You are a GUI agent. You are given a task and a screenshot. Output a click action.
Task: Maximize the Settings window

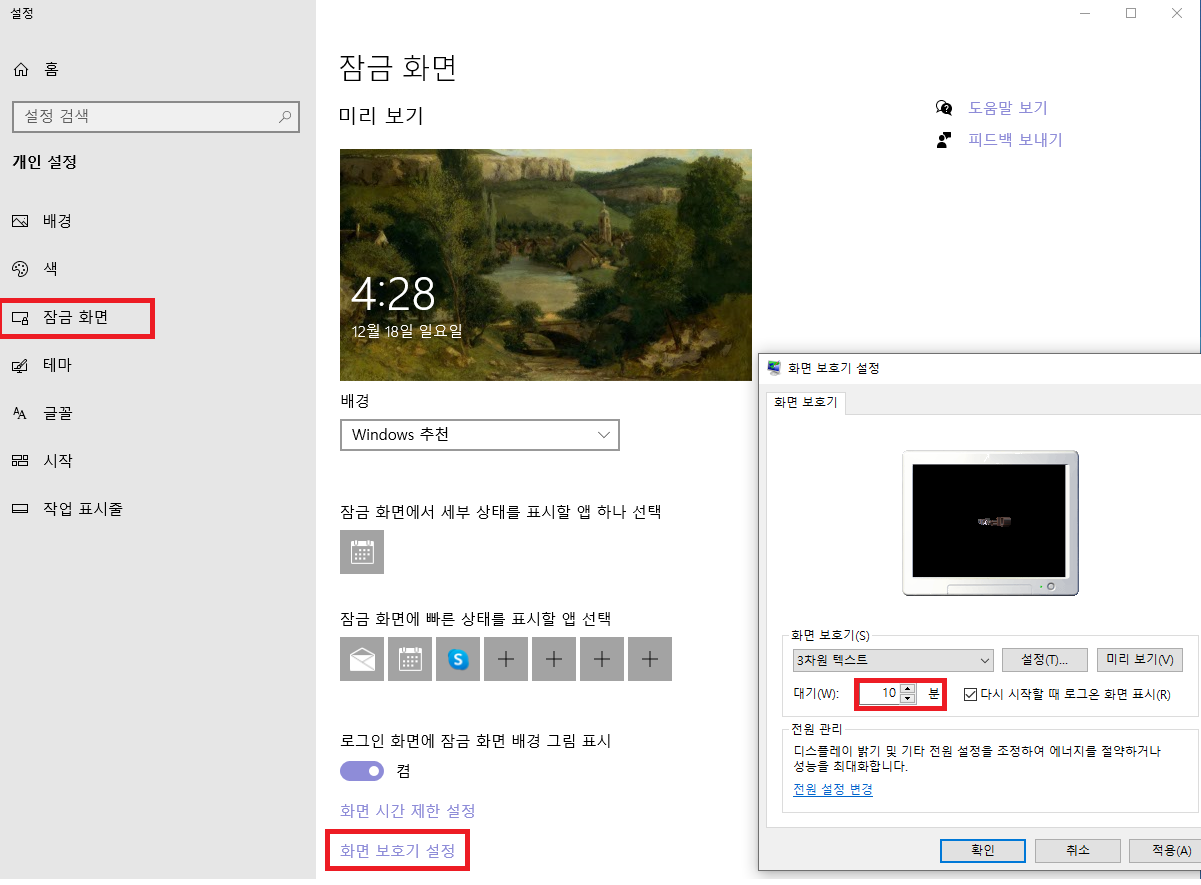click(1131, 13)
